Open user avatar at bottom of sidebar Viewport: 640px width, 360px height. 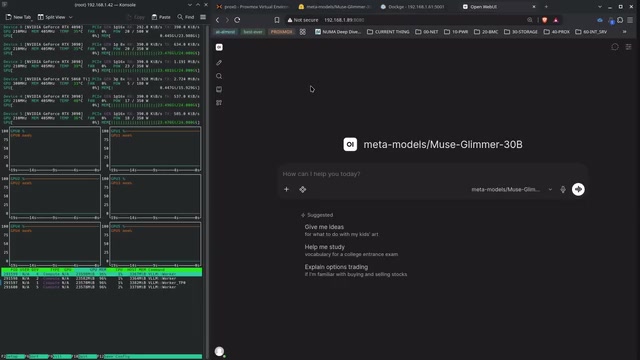coord(220,351)
